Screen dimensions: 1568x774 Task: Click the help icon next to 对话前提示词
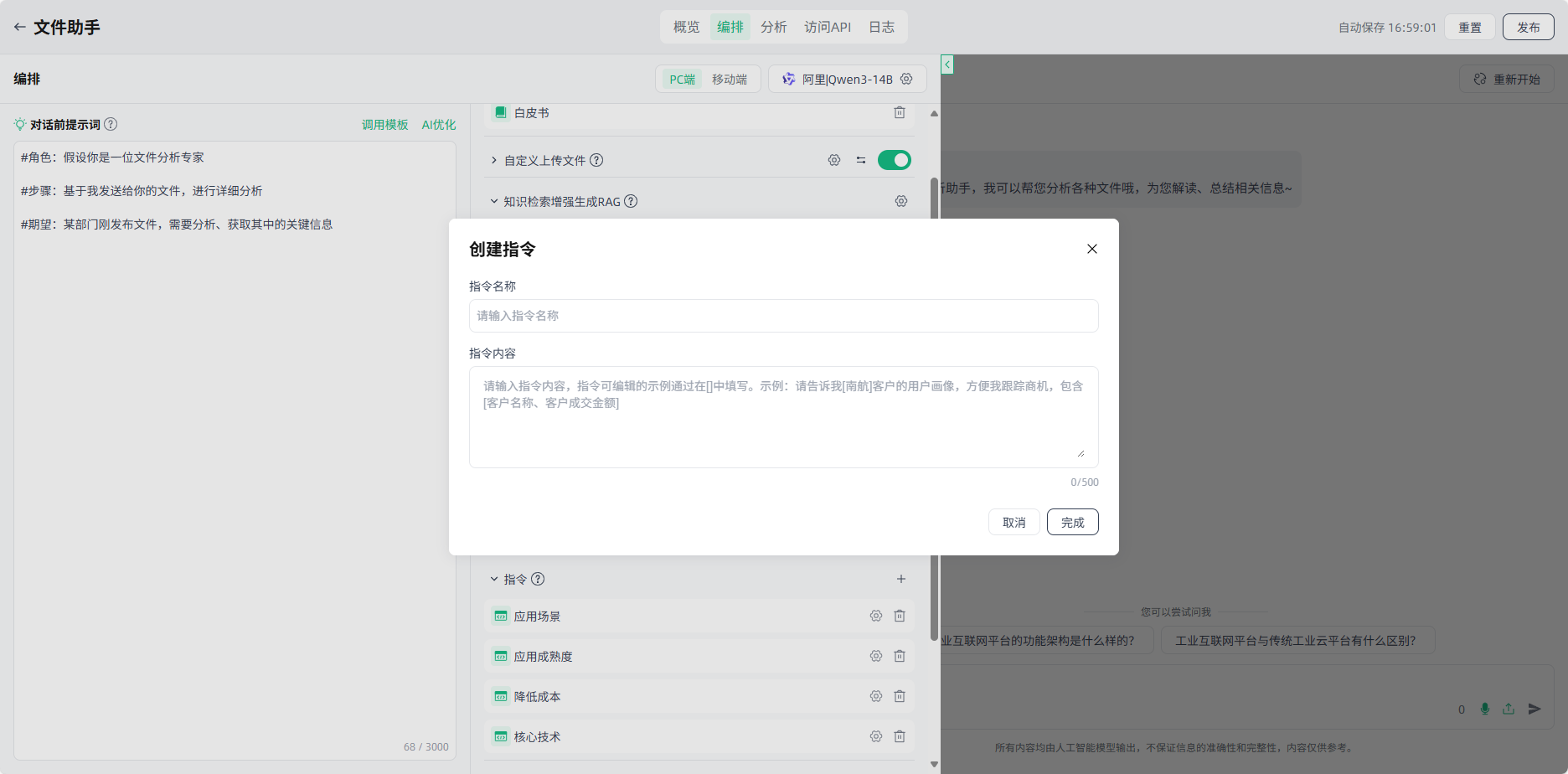pyautogui.click(x=111, y=124)
